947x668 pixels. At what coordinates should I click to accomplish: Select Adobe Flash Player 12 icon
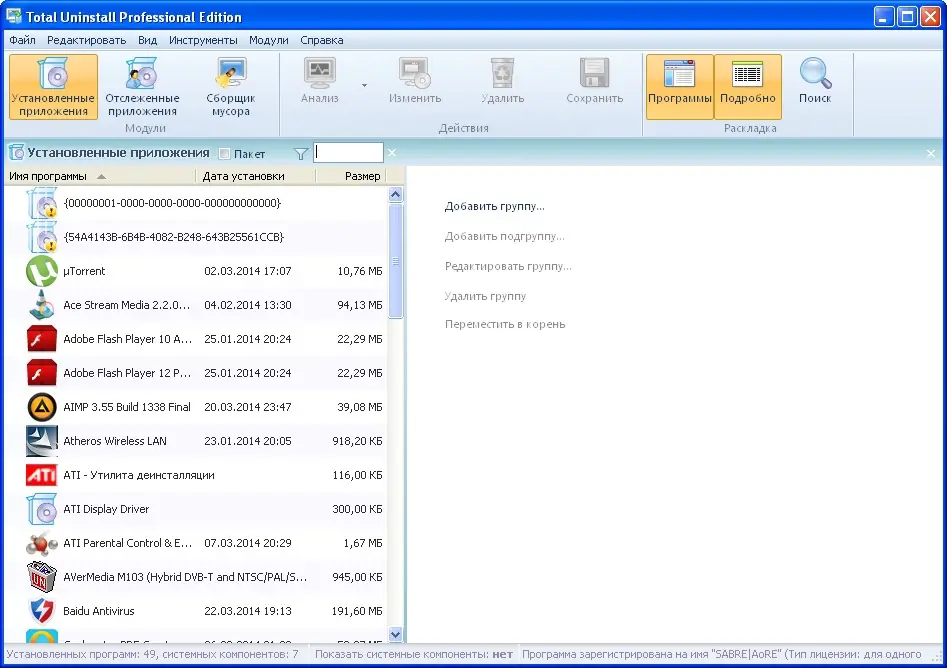(x=42, y=373)
